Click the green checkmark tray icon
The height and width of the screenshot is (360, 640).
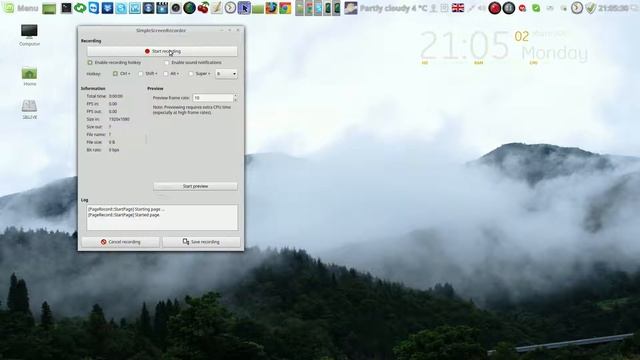click(536, 8)
